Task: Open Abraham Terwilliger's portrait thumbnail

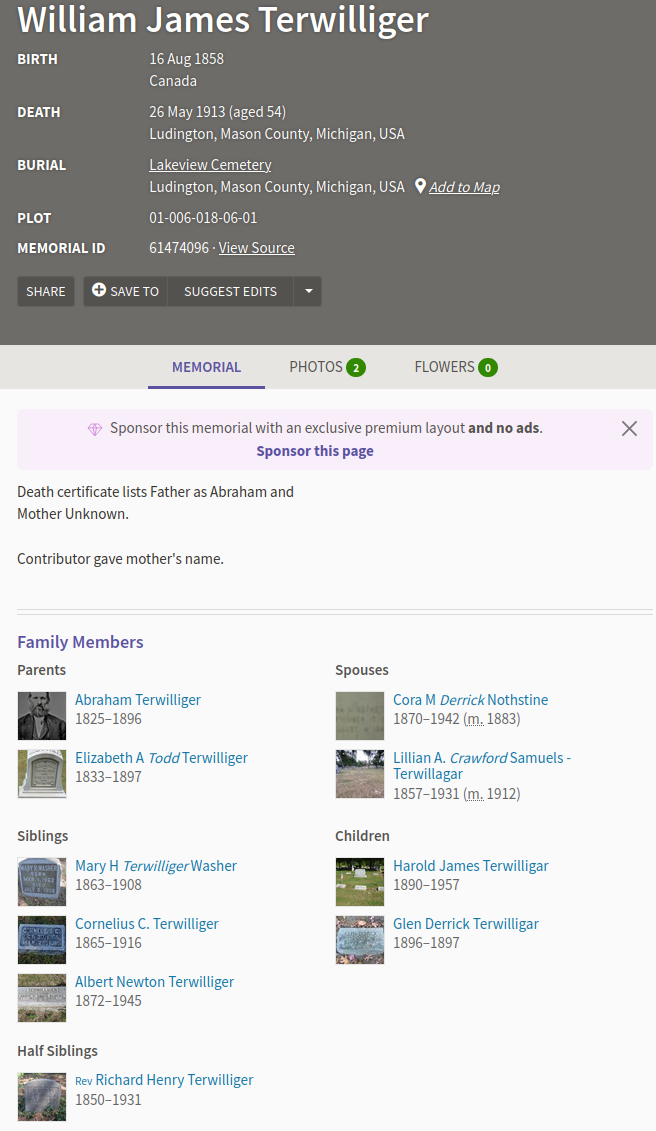Action: 42,716
